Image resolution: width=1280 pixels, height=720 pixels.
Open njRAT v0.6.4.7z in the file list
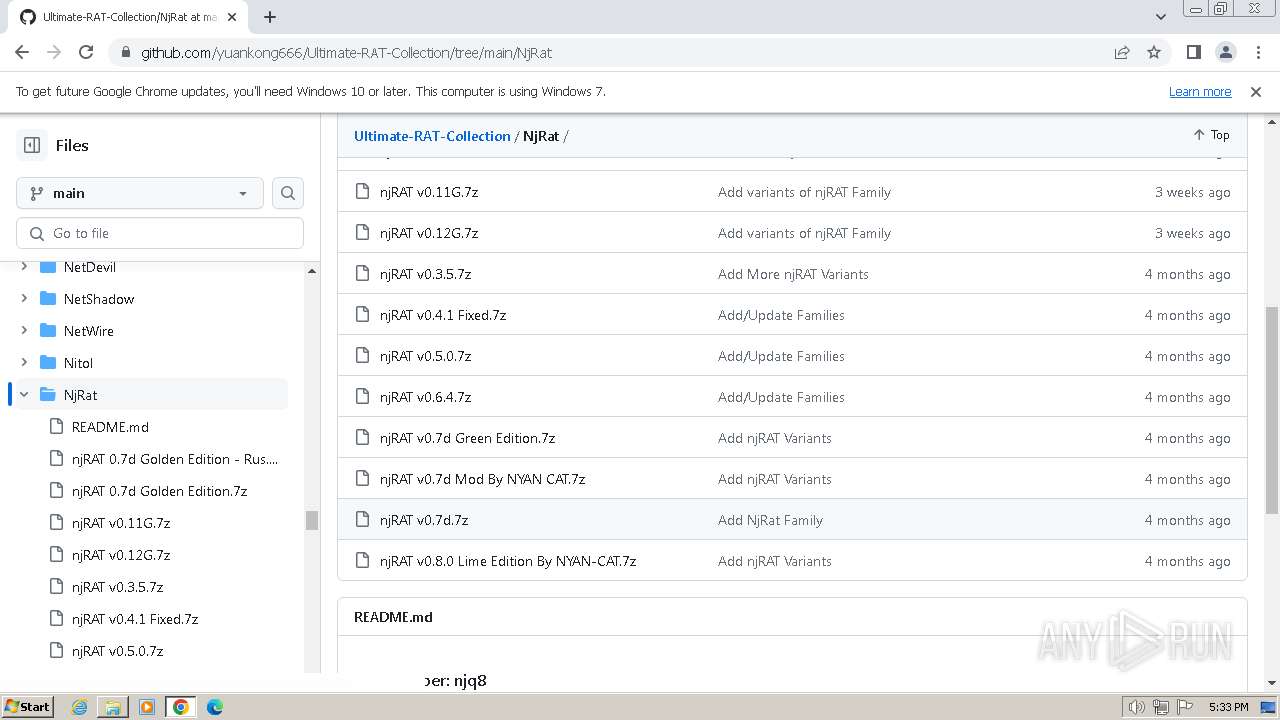point(425,397)
